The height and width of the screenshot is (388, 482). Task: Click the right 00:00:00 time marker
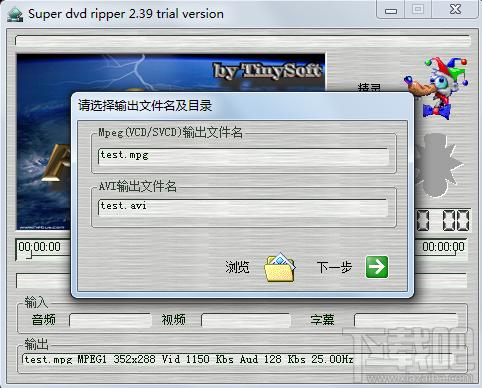pos(443,247)
